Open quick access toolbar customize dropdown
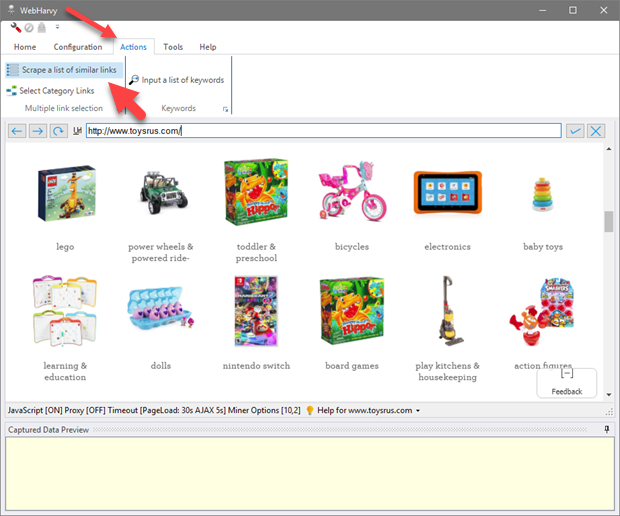Viewport: 620px width, 516px height. (x=57, y=27)
